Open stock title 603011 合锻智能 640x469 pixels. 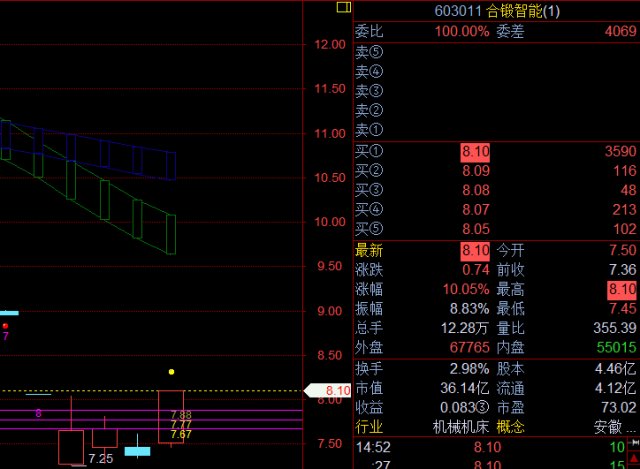click(x=498, y=10)
